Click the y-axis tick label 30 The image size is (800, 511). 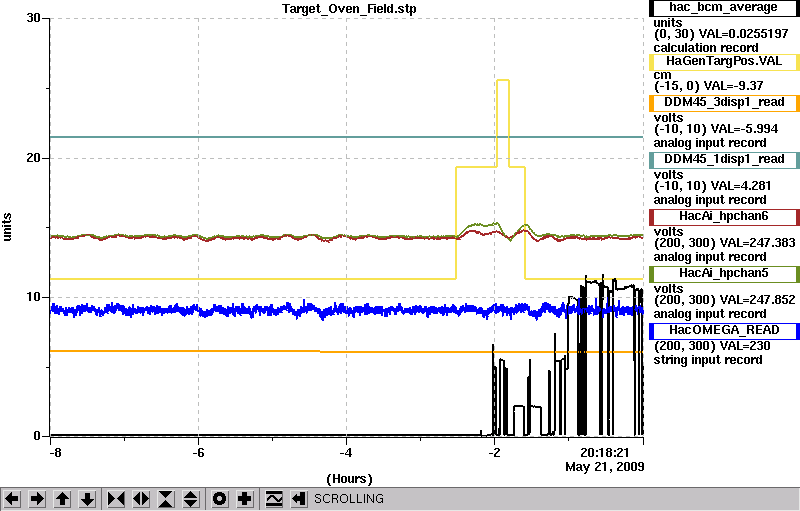coord(33,18)
